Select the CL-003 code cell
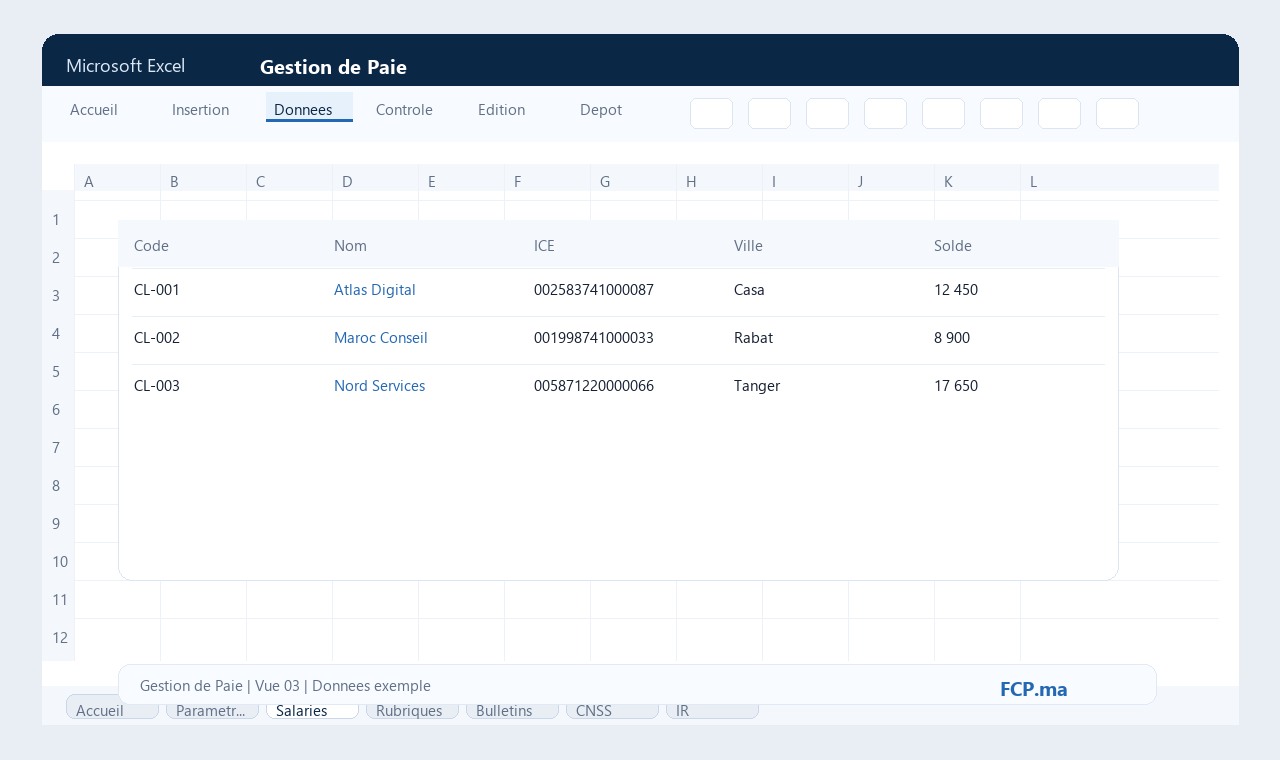This screenshot has width=1280, height=760. click(x=157, y=386)
